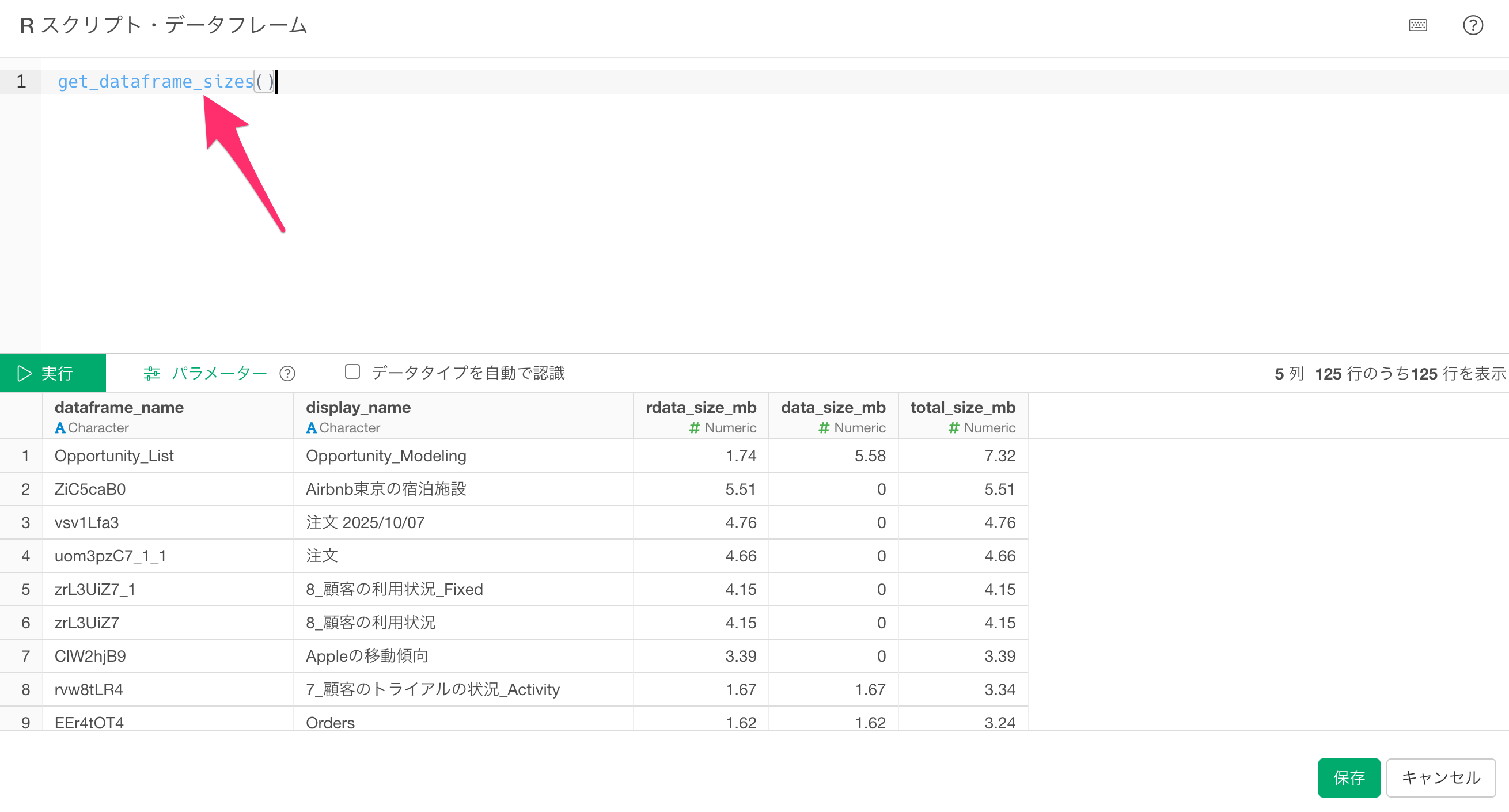Cancel the dialog with キャンセル
The width and height of the screenshot is (1509, 812).
(x=1440, y=777)
